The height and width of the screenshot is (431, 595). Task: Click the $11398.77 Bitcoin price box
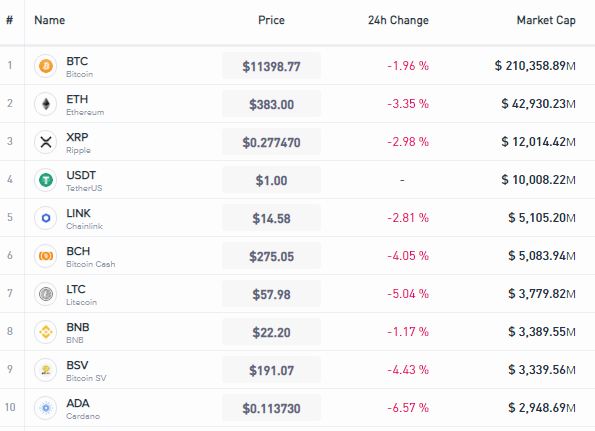[271, 66]
